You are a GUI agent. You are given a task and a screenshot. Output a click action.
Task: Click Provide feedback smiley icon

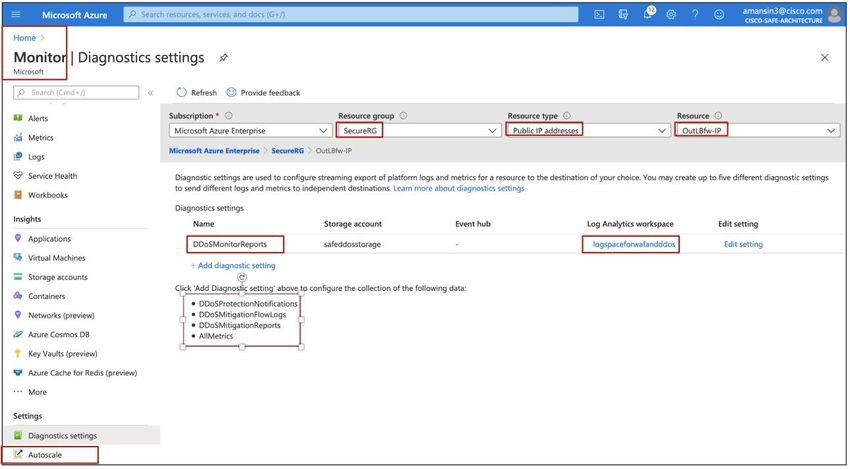231,92
